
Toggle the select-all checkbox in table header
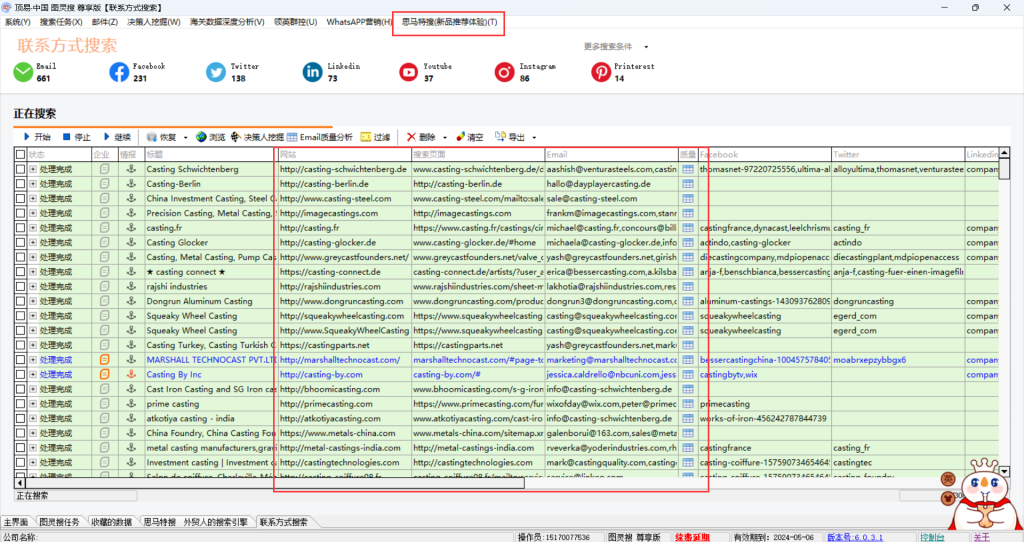click(x=20, y=155)
